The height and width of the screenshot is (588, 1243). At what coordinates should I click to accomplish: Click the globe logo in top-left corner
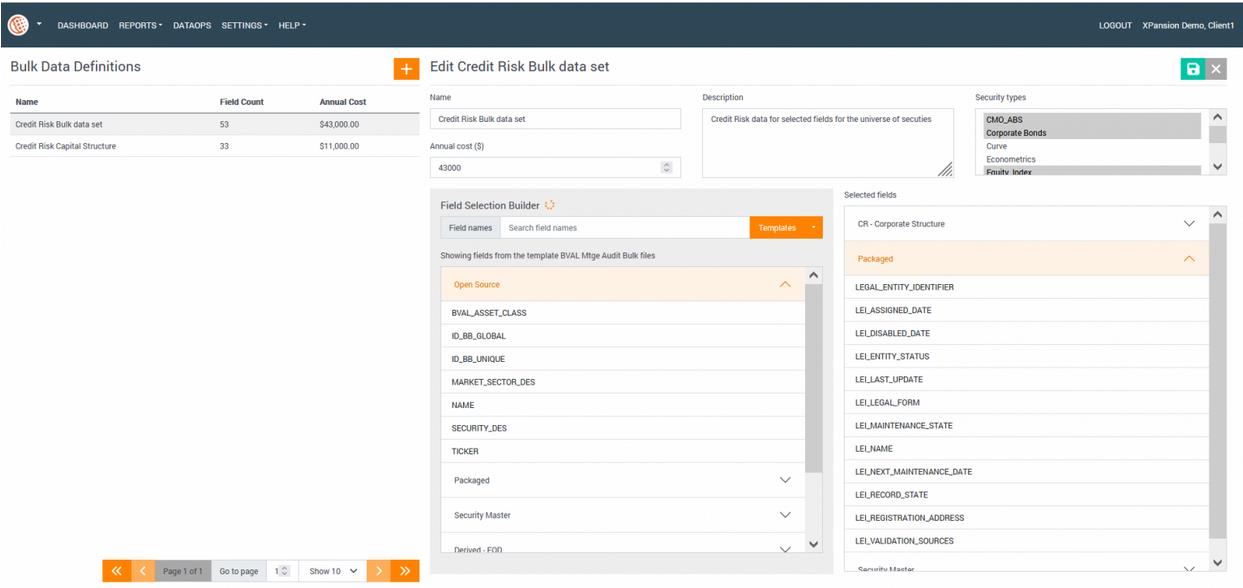coord(18,25)
